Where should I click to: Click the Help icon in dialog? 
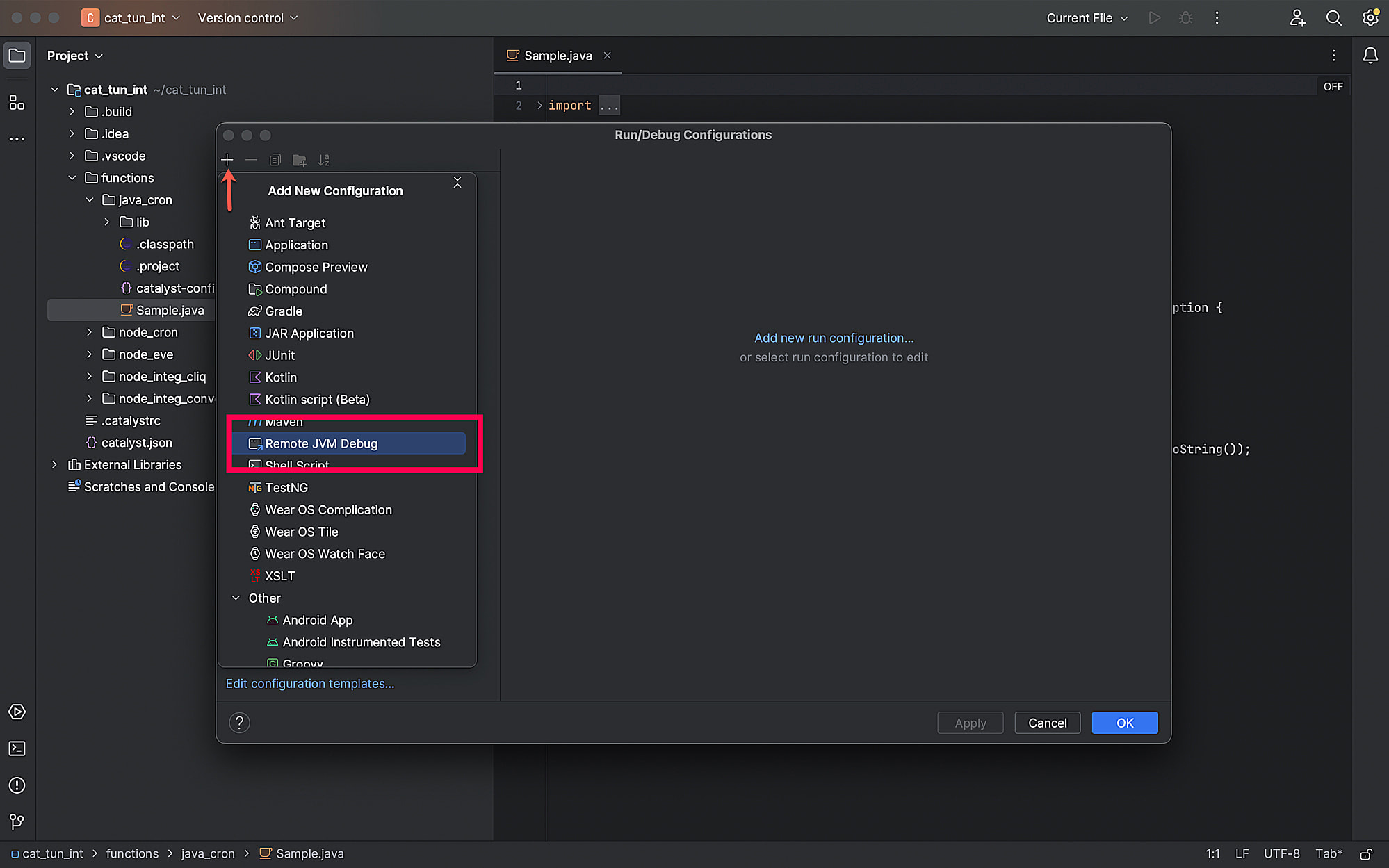coord(238,721)
